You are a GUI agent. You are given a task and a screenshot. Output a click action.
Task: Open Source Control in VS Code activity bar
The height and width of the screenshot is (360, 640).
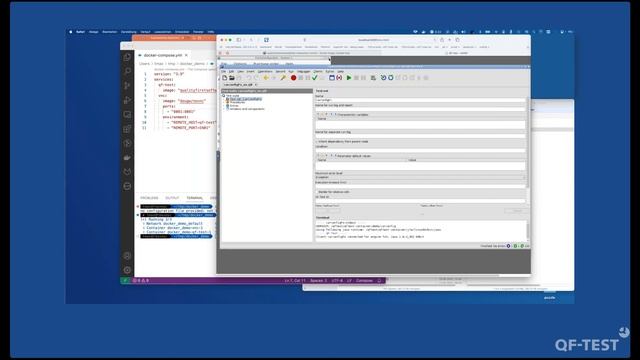[x=127, y=86]
